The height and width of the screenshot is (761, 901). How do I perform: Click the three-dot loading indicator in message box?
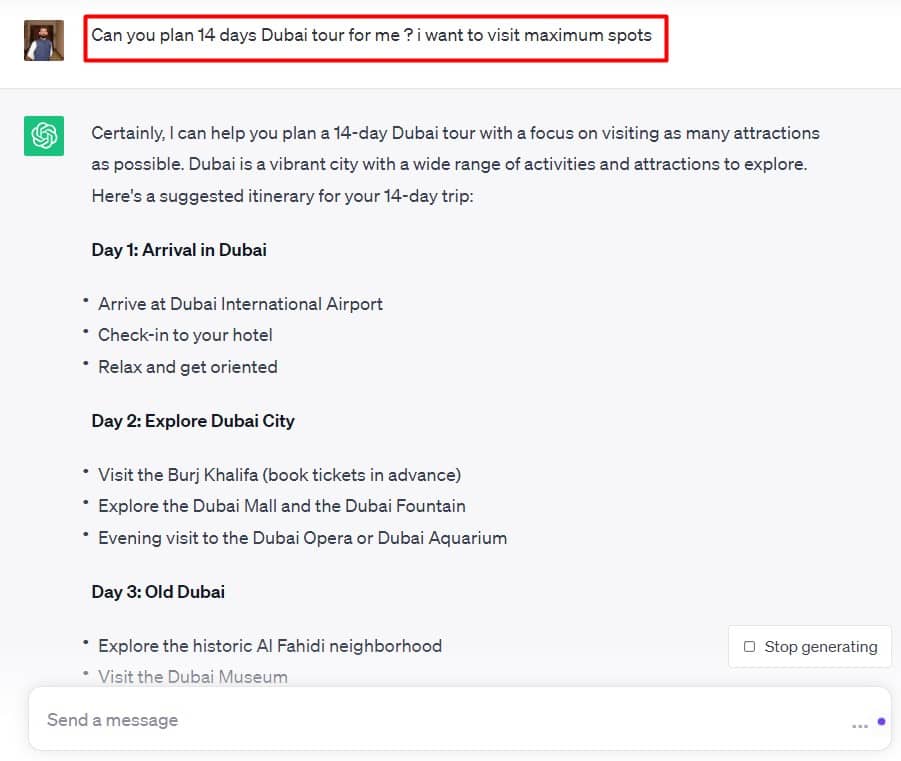click(860, 726)
